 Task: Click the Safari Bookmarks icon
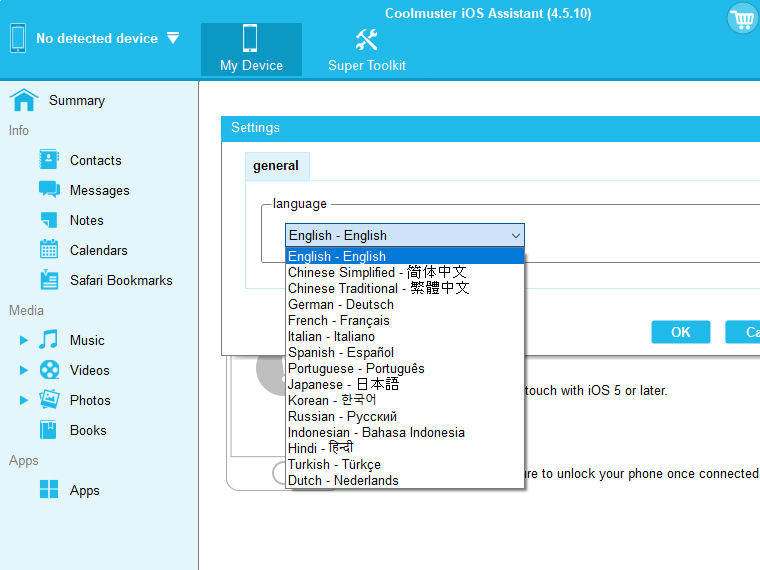coord(49,280)
